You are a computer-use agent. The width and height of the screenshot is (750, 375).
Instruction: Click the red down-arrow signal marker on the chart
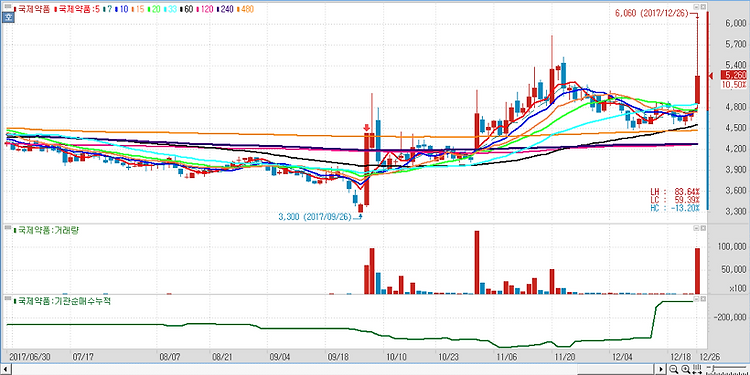366,128
